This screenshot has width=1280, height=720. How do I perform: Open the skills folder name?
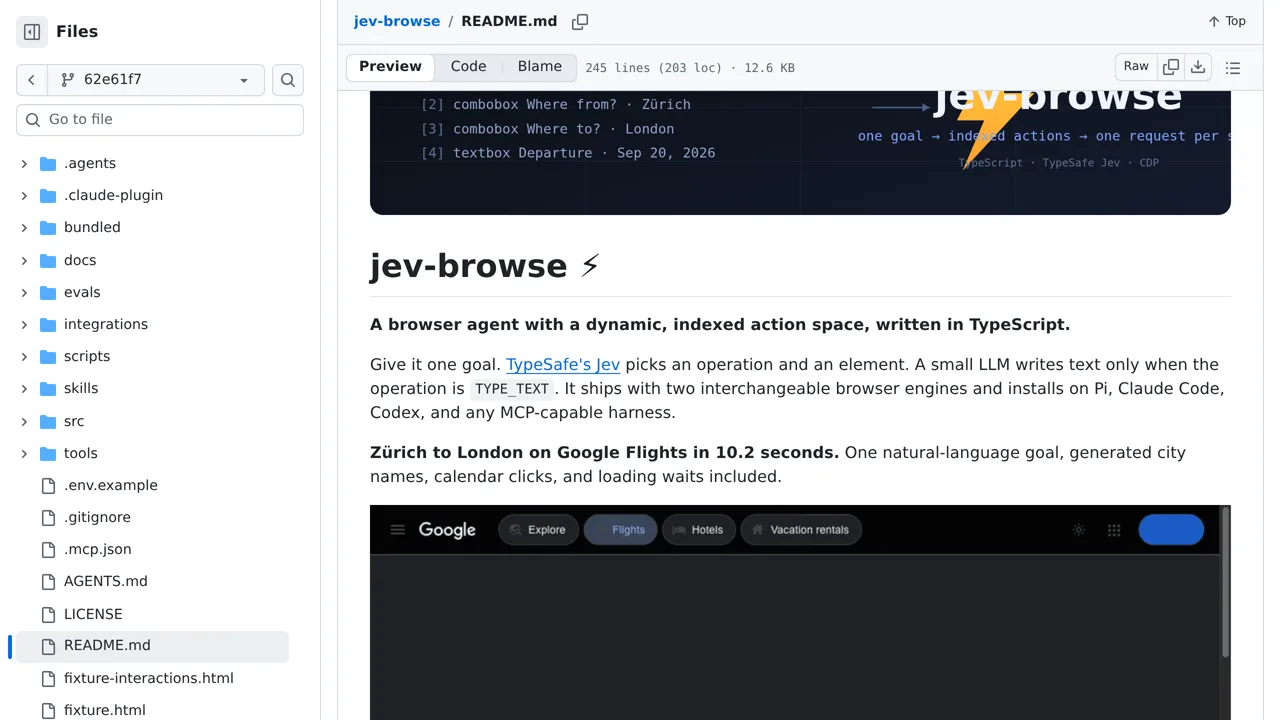(x=81, y=388)
